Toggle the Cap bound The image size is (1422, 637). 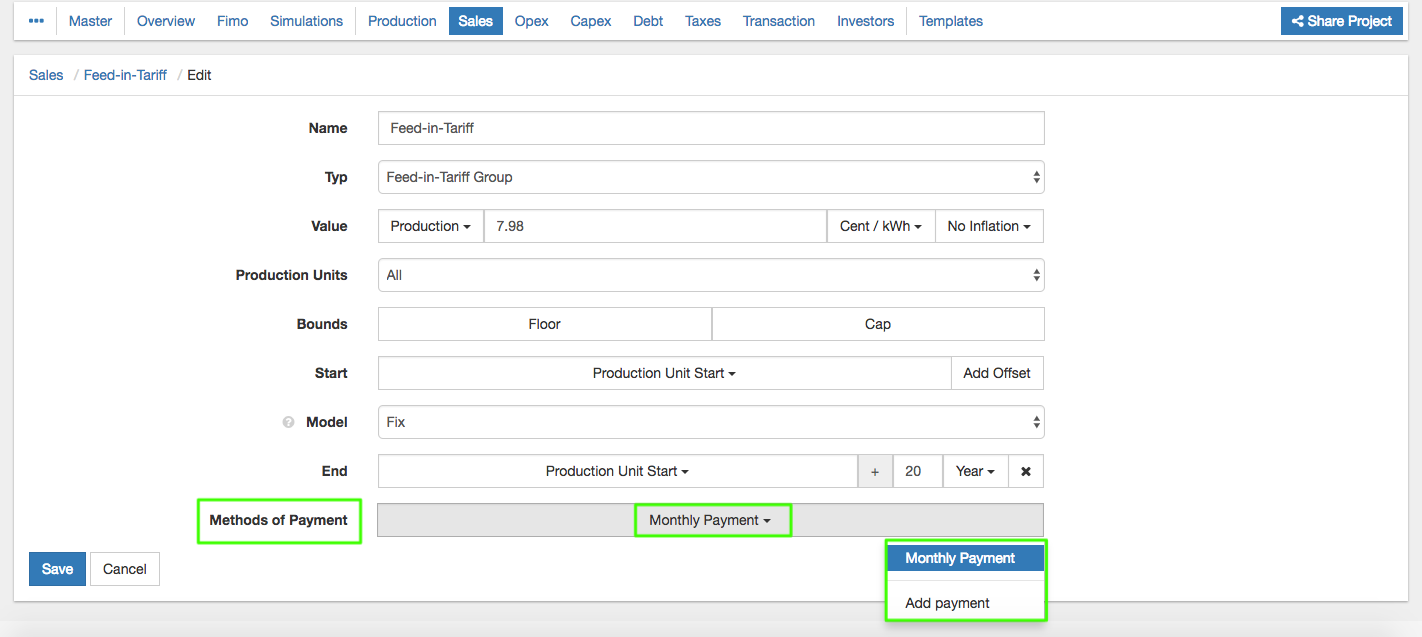tap(877, 324)
